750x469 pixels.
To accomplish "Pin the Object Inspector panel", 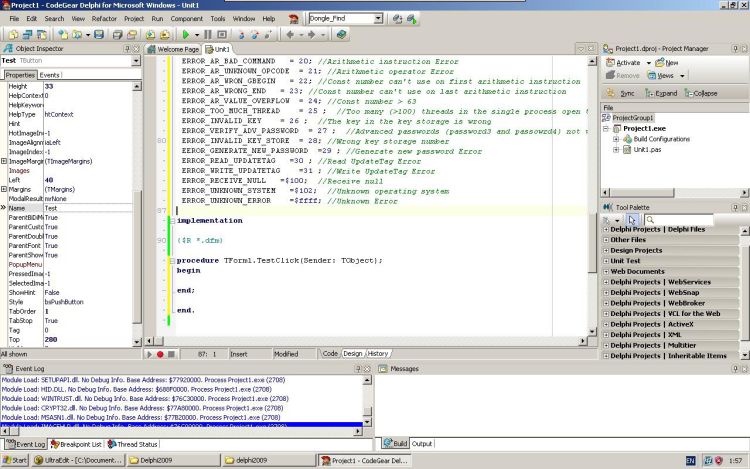I will coord(127,49).
